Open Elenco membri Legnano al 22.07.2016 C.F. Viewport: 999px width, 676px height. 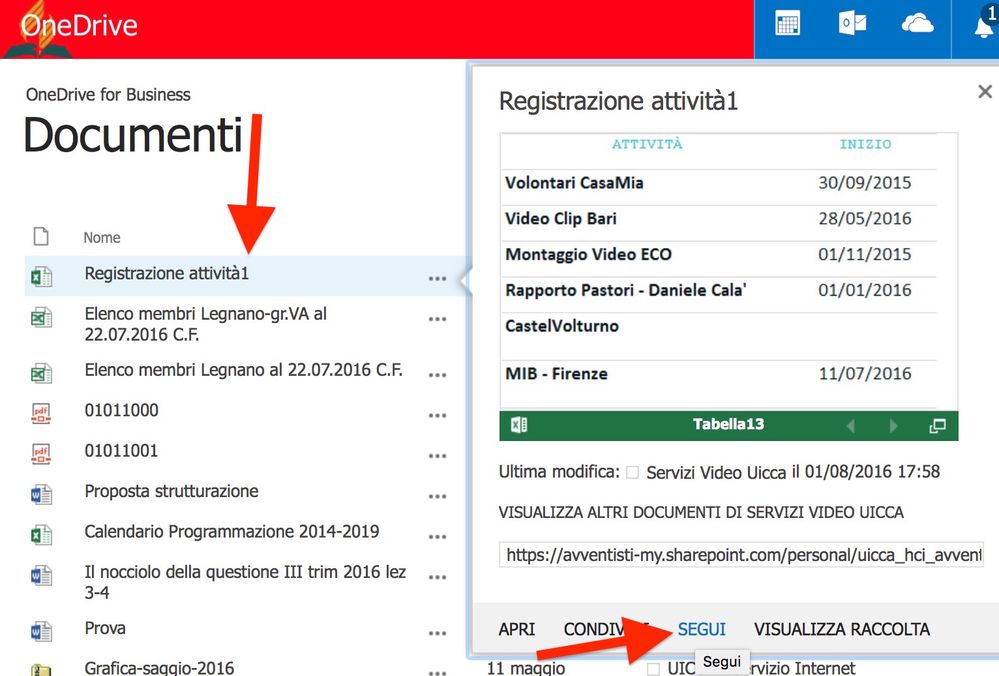click(x=243, y=370)
